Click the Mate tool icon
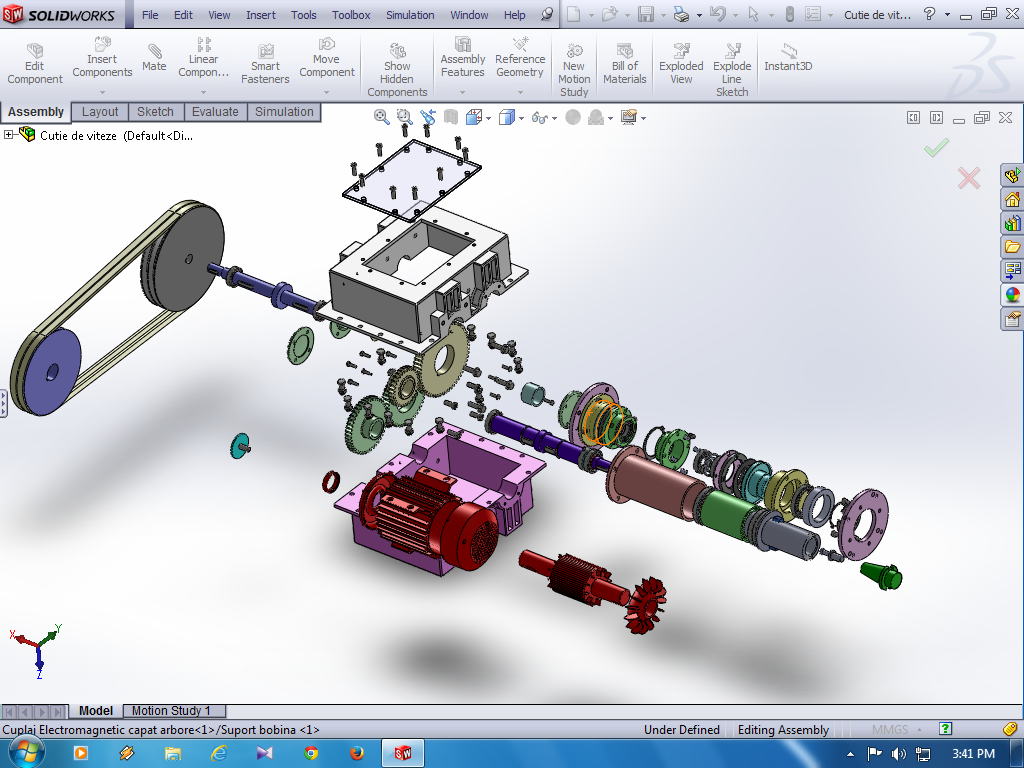The image size is (1024, 768). [x=154, y=57]
